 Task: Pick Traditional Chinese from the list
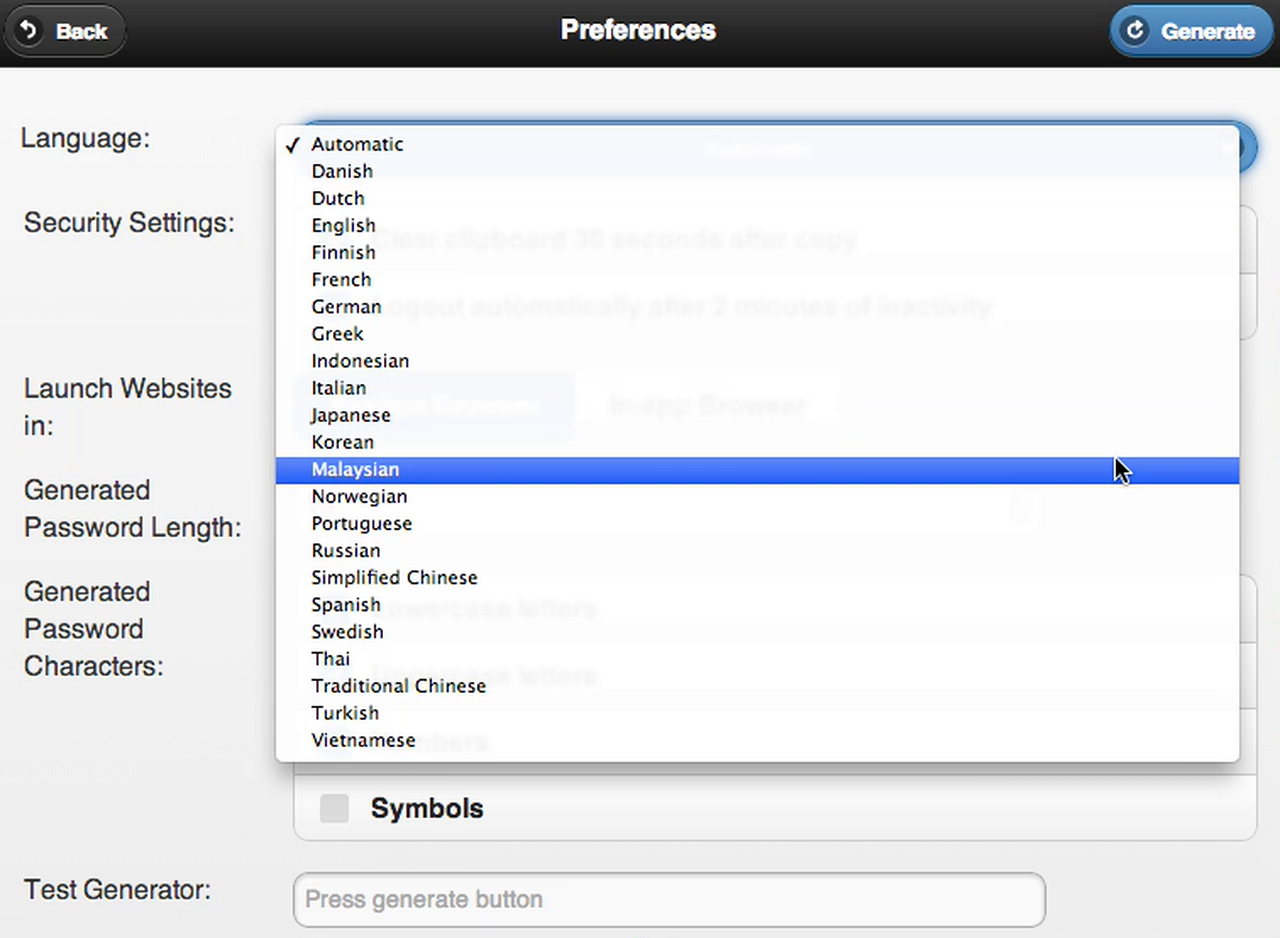(x=398, y=685)
